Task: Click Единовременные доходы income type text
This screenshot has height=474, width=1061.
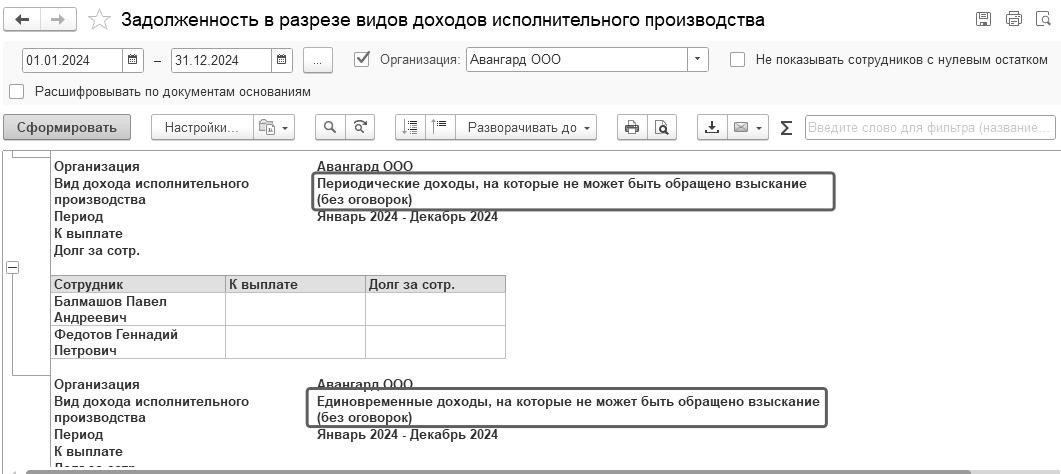Action: click(x=568, y=409)
